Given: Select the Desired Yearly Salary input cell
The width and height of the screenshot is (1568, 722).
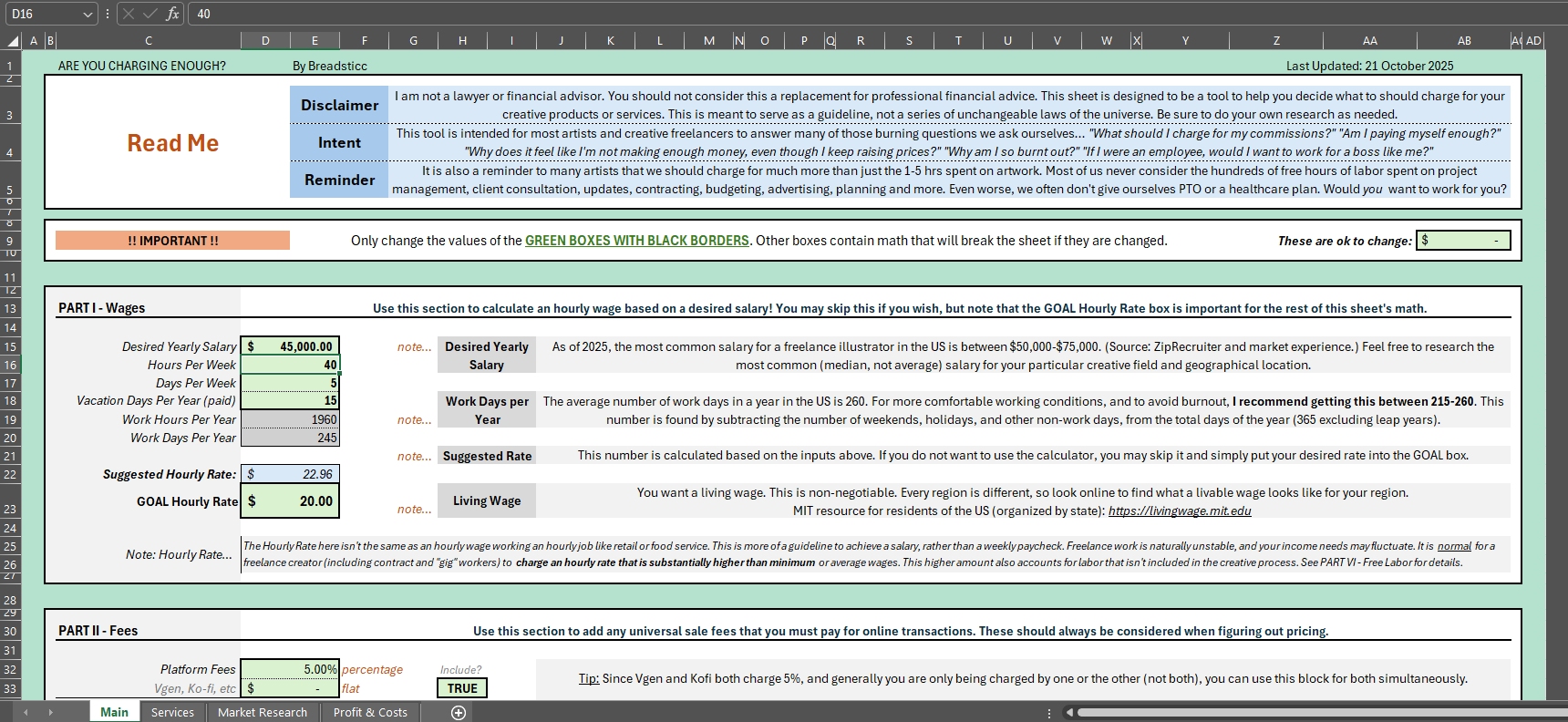Looking at the screenshot, I should [290, 346].
